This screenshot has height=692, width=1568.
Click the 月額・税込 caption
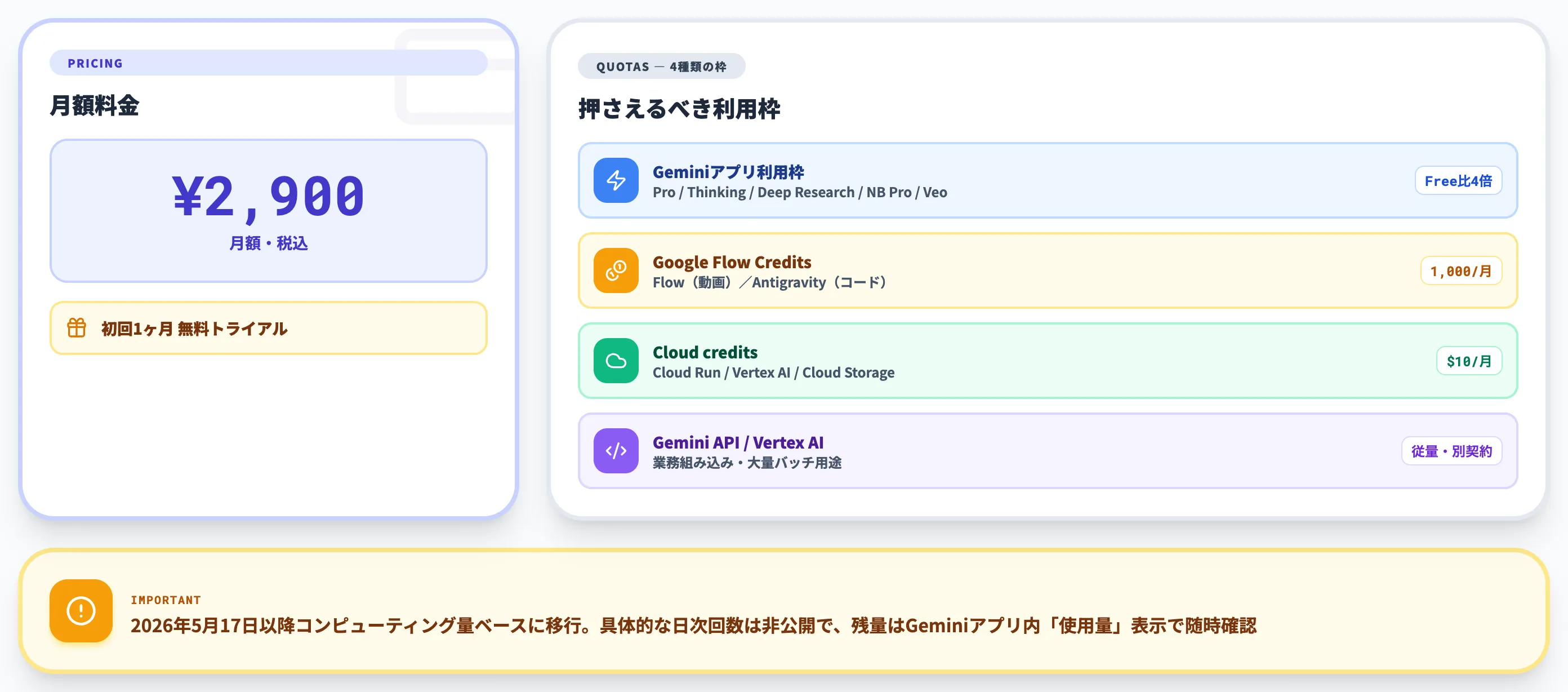[x=269, y=243]
